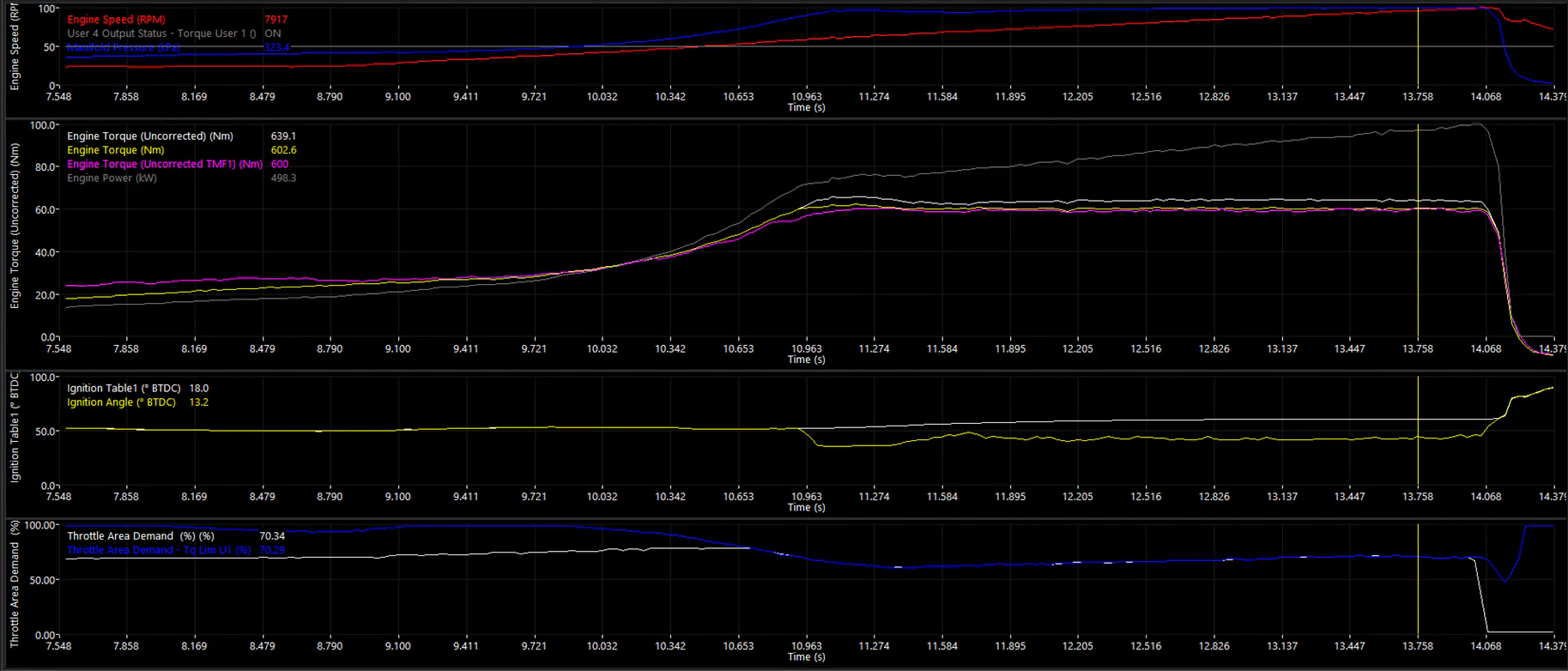
Task: Click the 7917 engine speed value
Action: tap(275, 19)
